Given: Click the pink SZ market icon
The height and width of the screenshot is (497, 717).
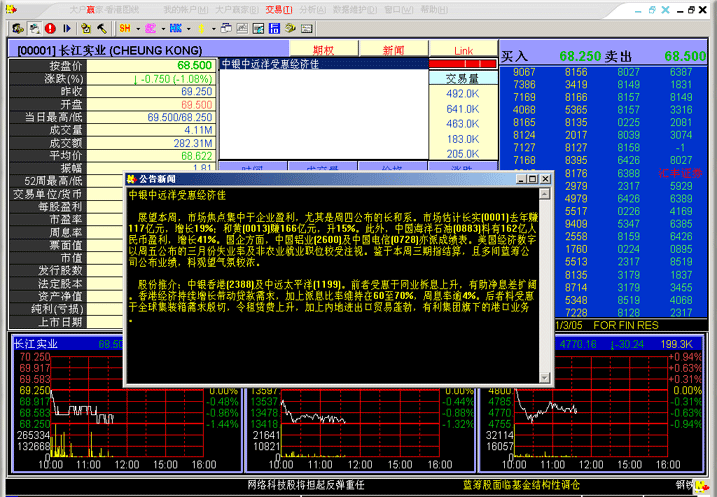Looking at the screenshot, I should [x=150, y=28].
